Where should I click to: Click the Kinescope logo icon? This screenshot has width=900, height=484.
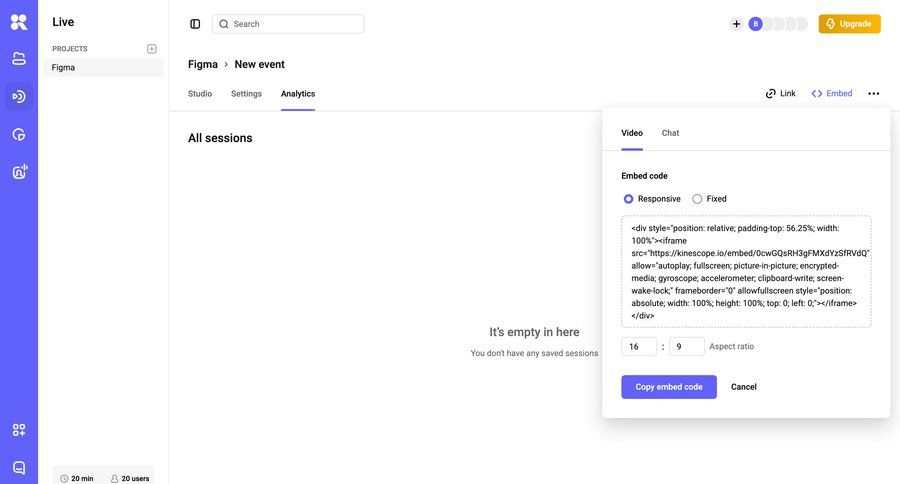click(19, 22)
